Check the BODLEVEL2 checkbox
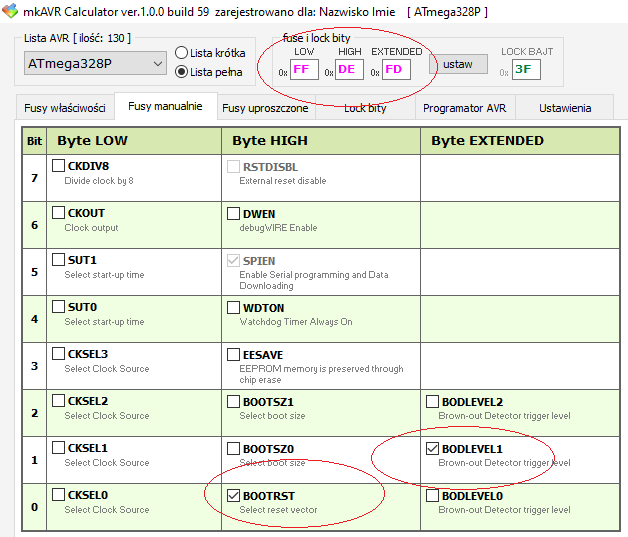The image size is (628, 537). 433,402
